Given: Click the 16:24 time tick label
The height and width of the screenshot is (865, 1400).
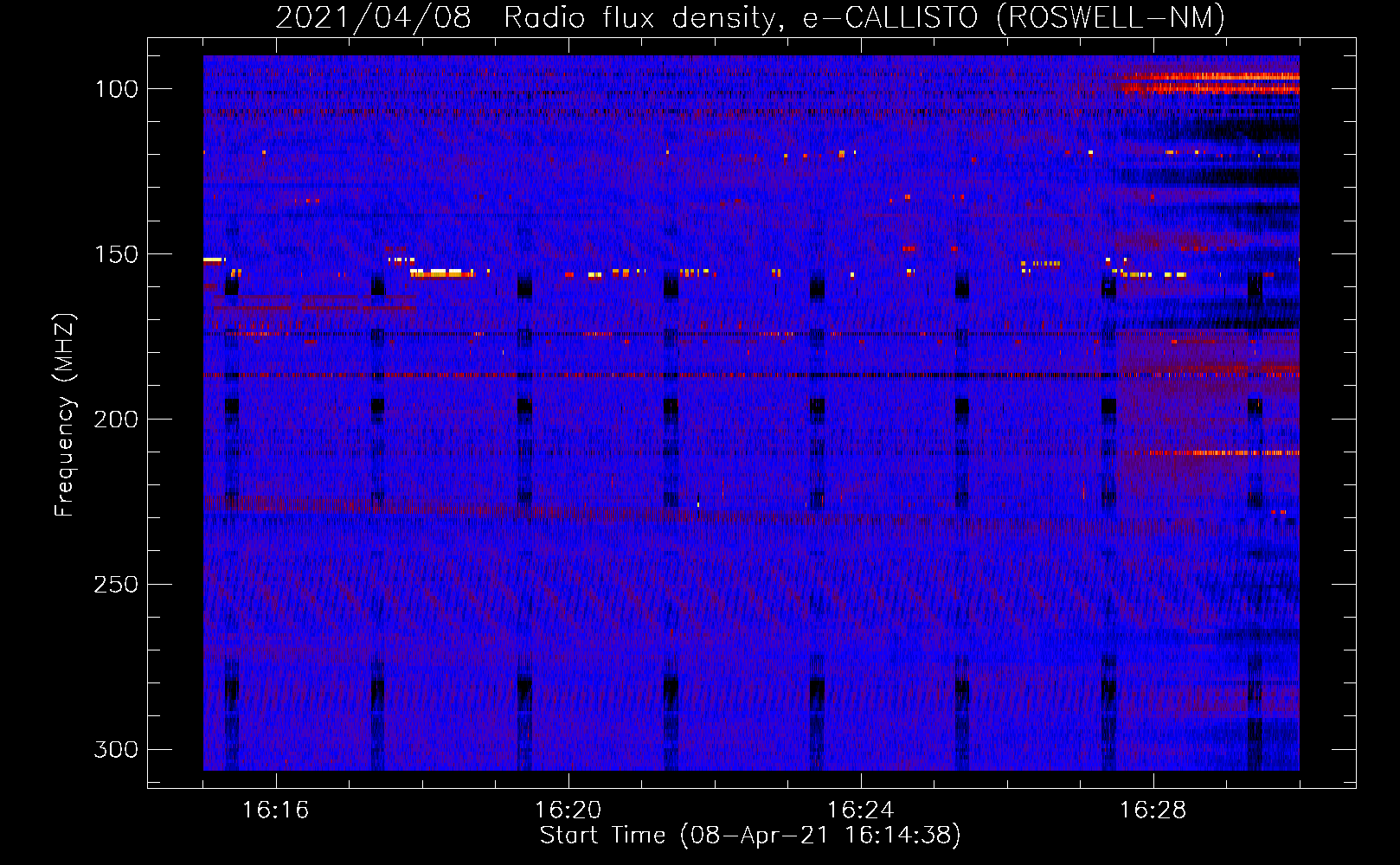Looking at the screenshot, I should tap(861, 811).
